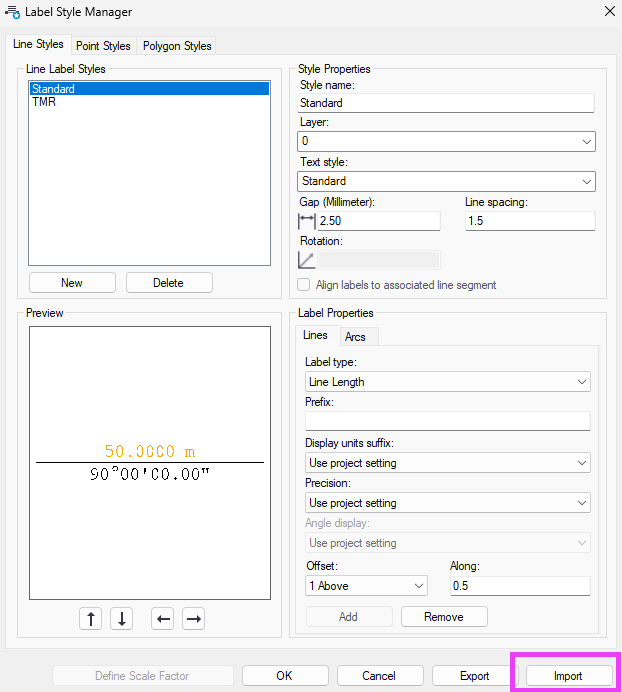Screen dimensions: 622x692
Task: Open the Display units suffix dropdown
Action: [448, 463]
